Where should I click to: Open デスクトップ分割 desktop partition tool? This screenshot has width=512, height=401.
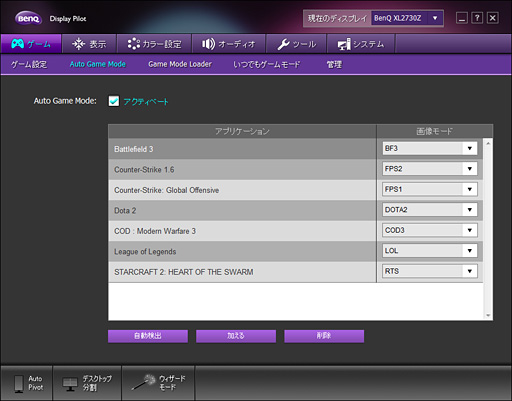[87, 383]
